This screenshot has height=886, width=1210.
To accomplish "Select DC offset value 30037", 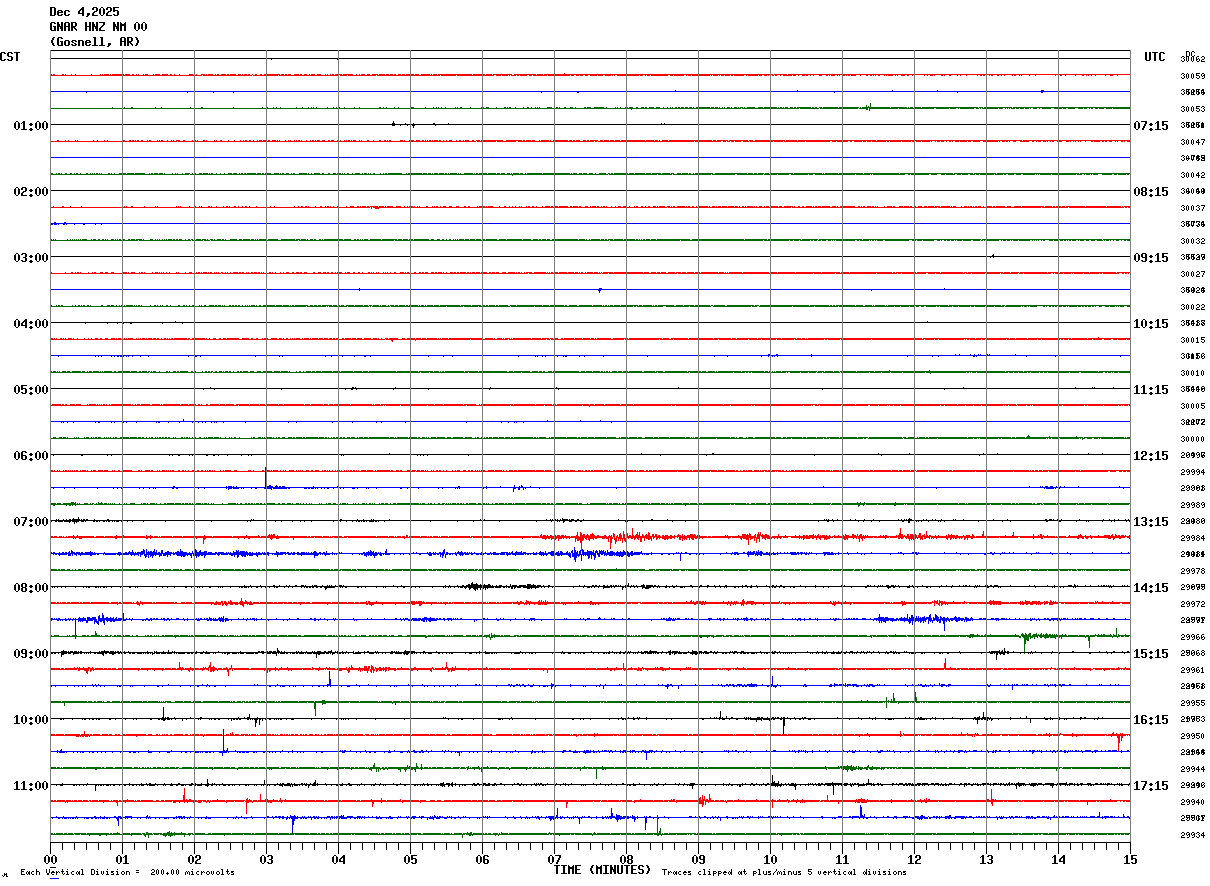I will point(1192,208).
